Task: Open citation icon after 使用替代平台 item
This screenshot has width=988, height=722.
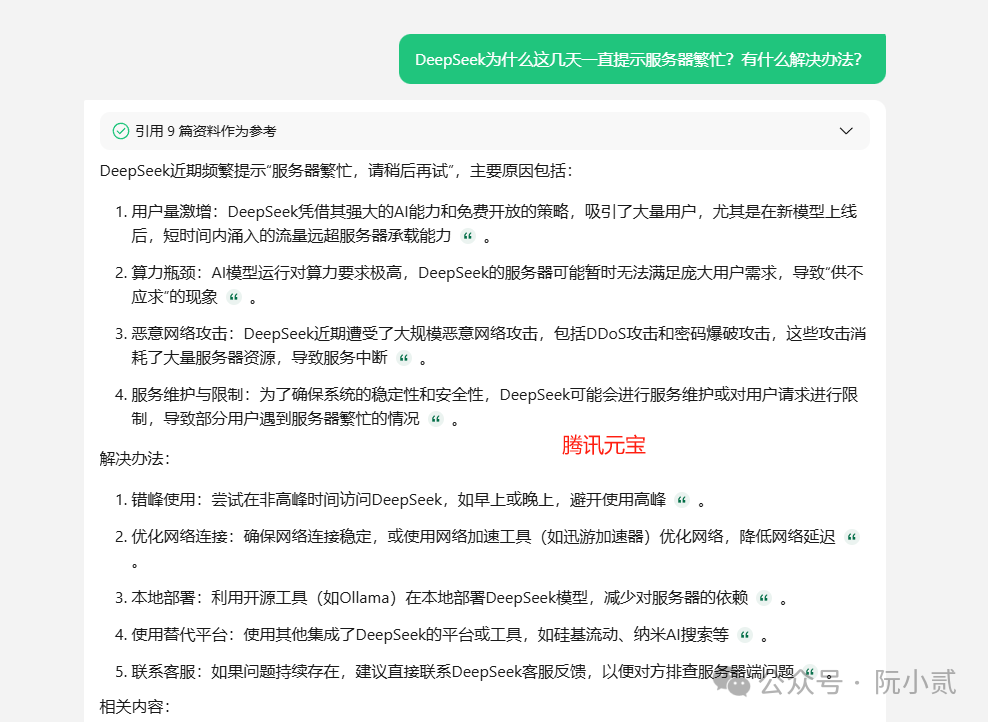Action: tap(744, 634)
